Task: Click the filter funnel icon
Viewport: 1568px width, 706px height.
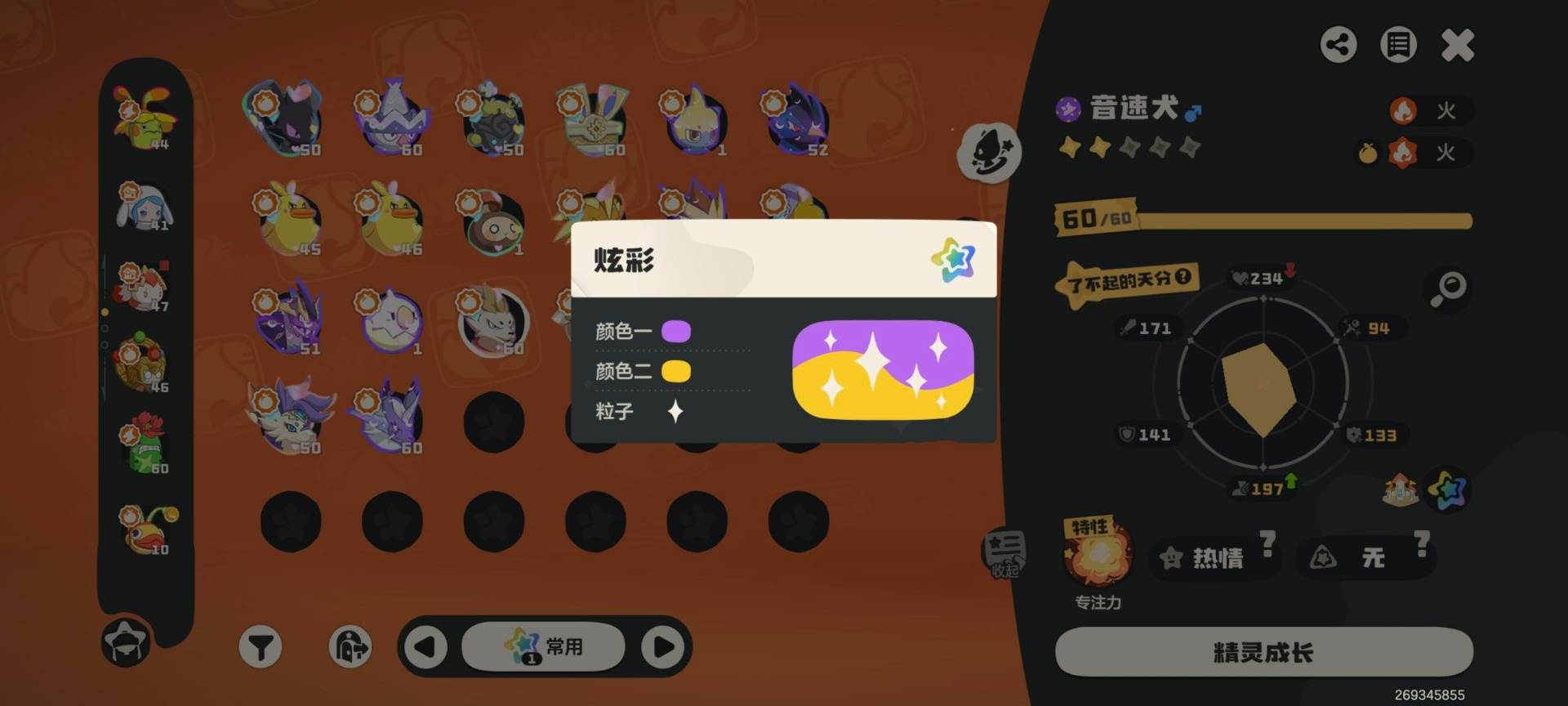Action: [261, 647]
